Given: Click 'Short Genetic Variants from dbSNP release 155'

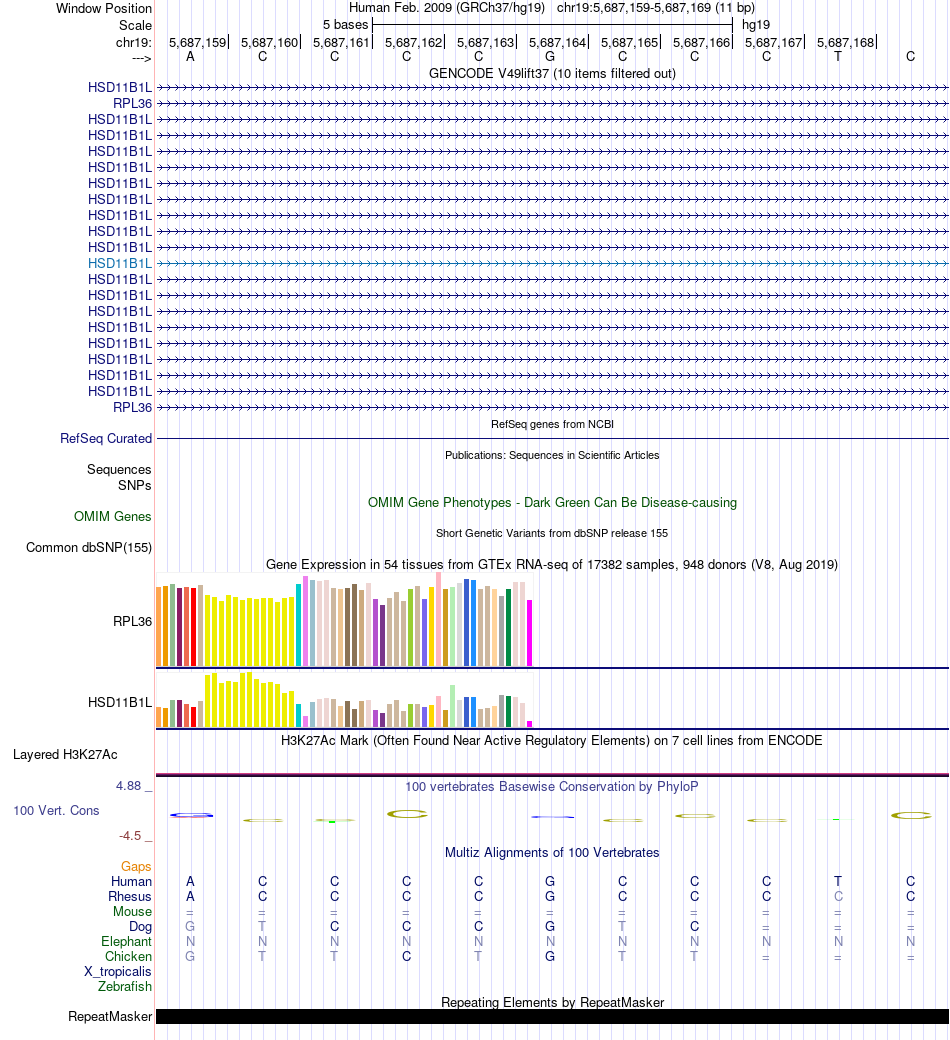Looking at the screenshot, I should click(x=552, y=533).
